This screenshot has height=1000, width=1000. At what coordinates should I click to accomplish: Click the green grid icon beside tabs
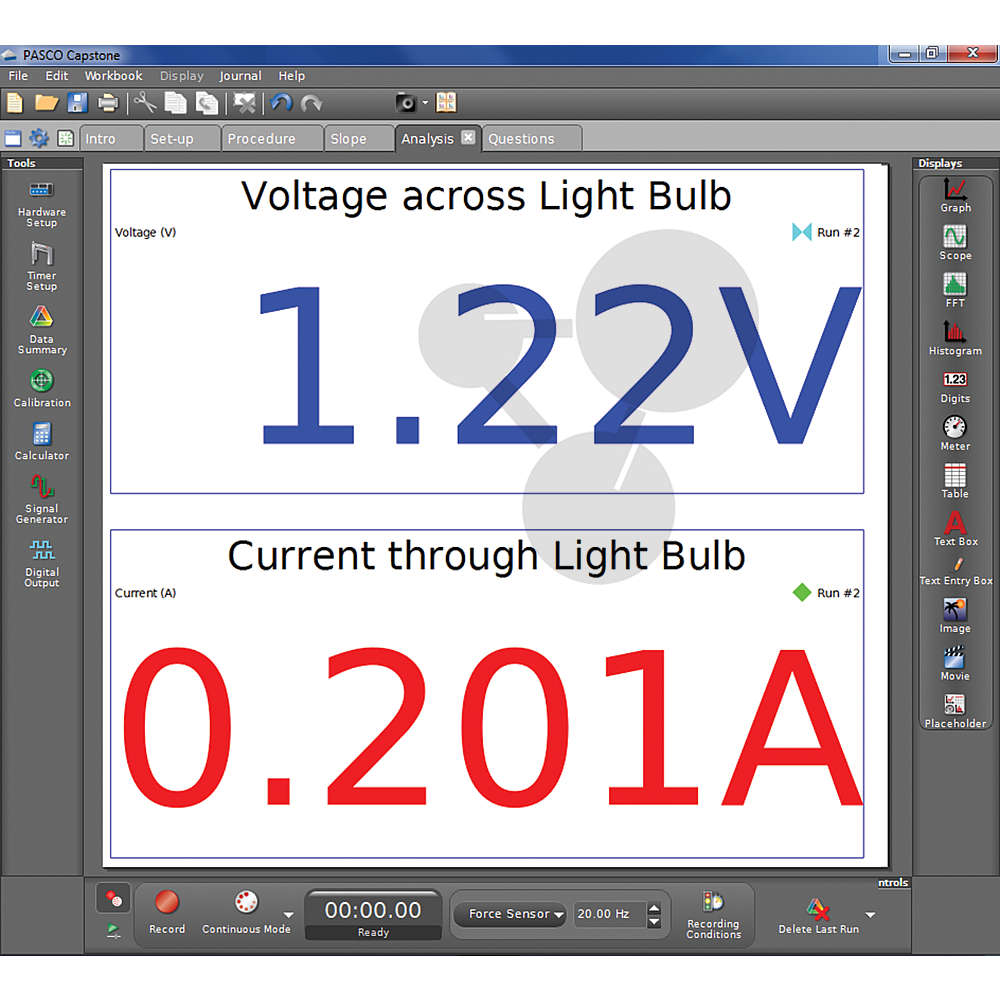coord(65,138)
